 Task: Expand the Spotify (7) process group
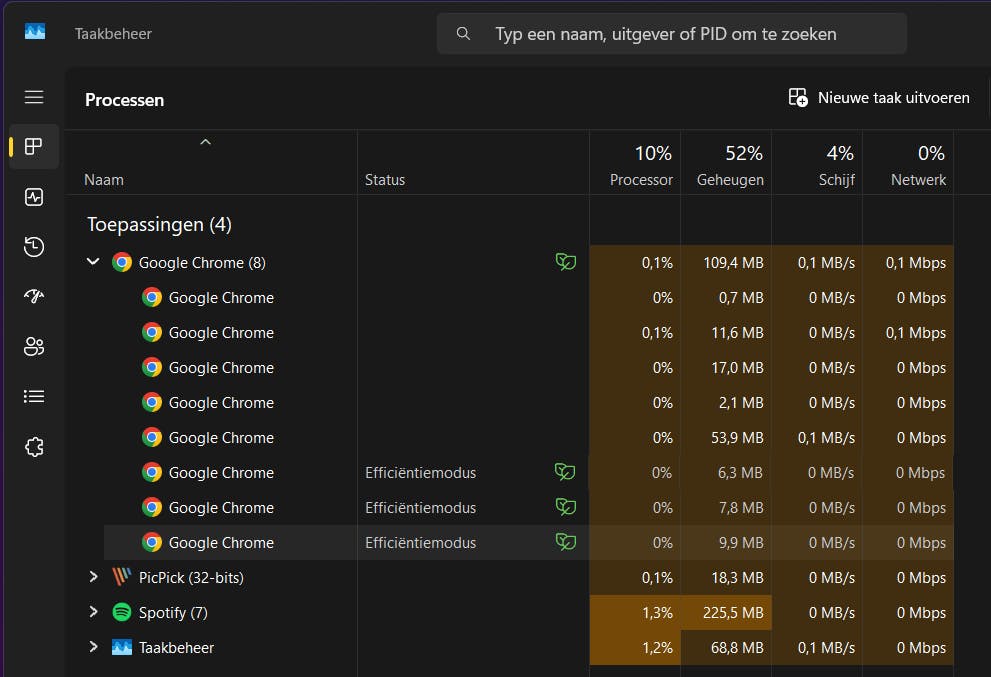click(x=93, y=612)
